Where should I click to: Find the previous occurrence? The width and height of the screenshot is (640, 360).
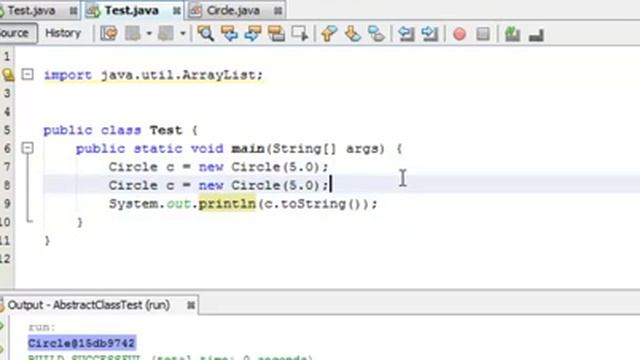[229, 33]
